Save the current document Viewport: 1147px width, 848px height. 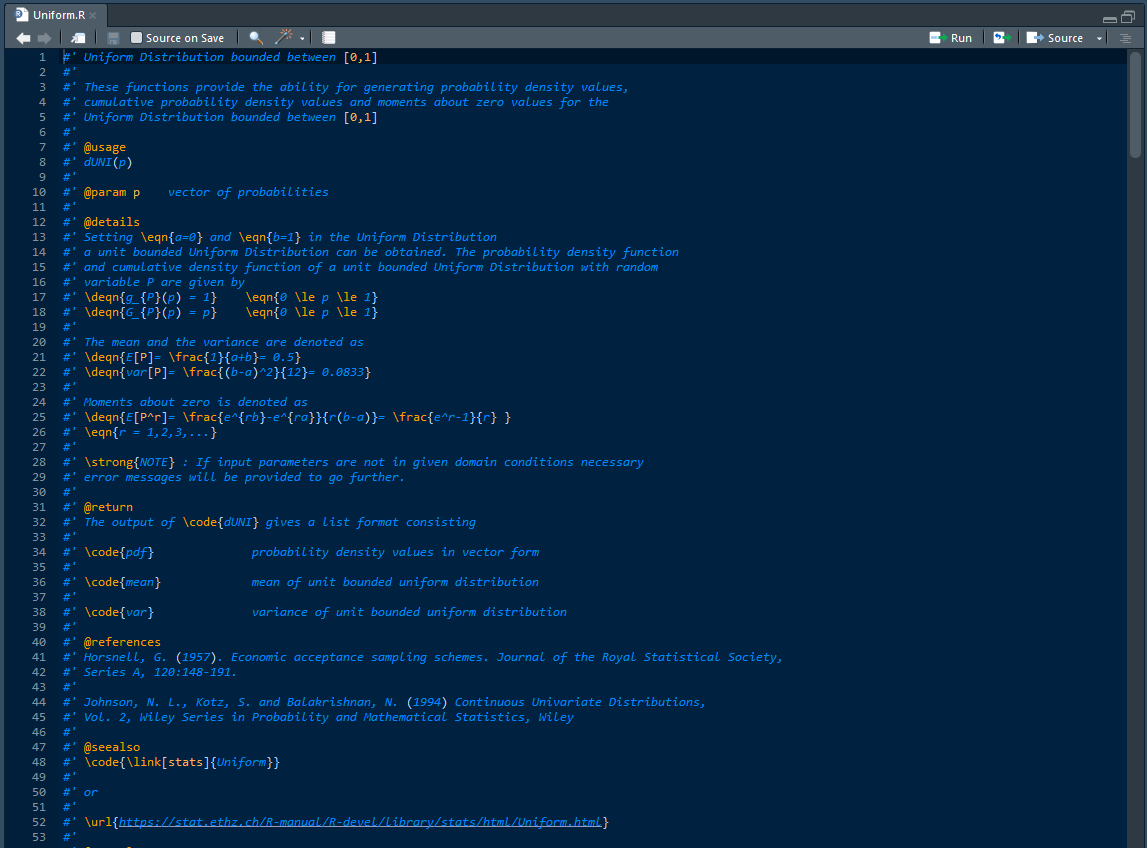click(x=113, y=38)
